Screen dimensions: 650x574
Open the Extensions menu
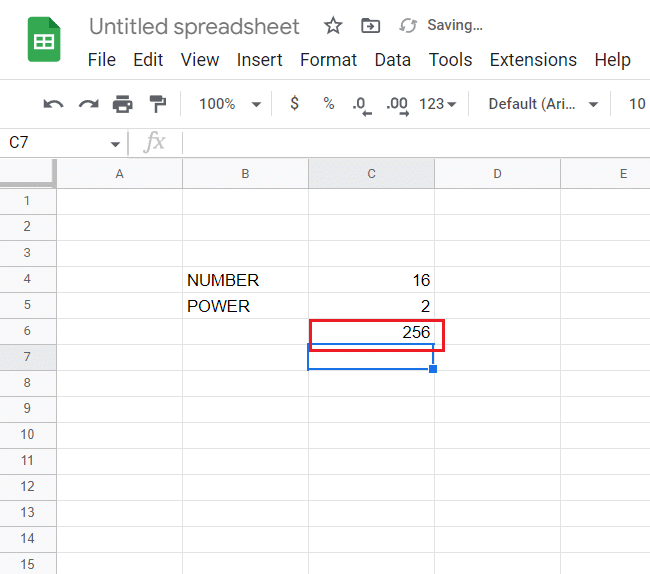click(533, 60)
